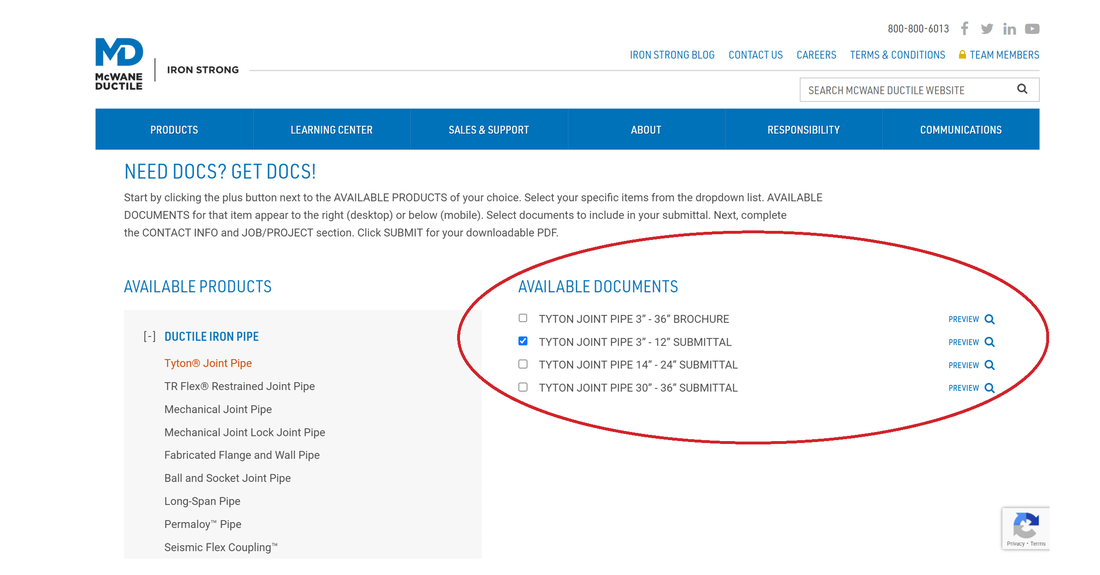Select Mechanical Joint Lock Joint Pipe
This screenshot has width=1100, height=575.
pos(244,433)
